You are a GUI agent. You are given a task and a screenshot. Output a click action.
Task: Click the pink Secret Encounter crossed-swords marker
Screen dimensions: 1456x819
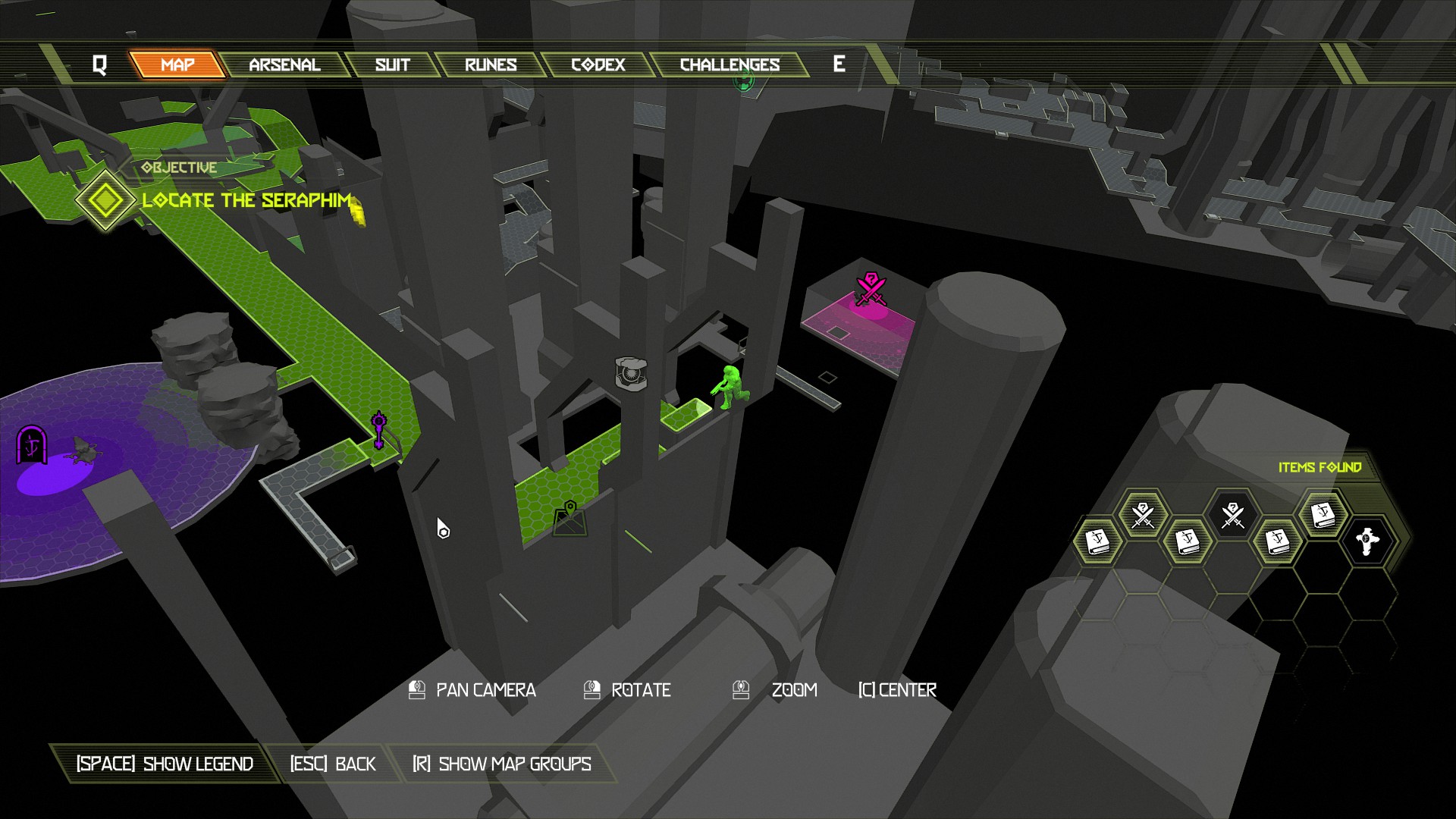(871, 290)
